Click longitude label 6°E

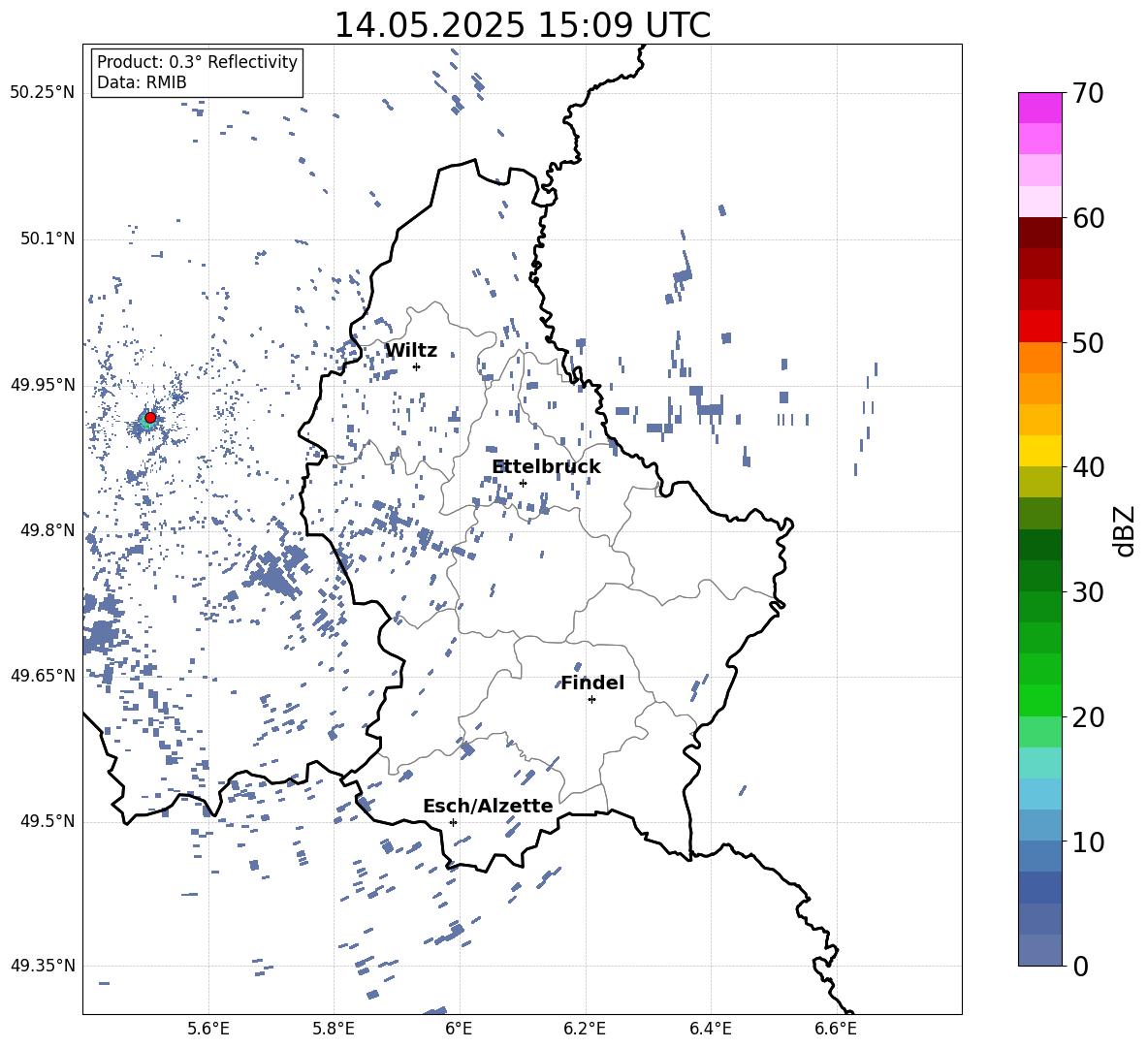pyautogui.click(x=459, y=1029)
